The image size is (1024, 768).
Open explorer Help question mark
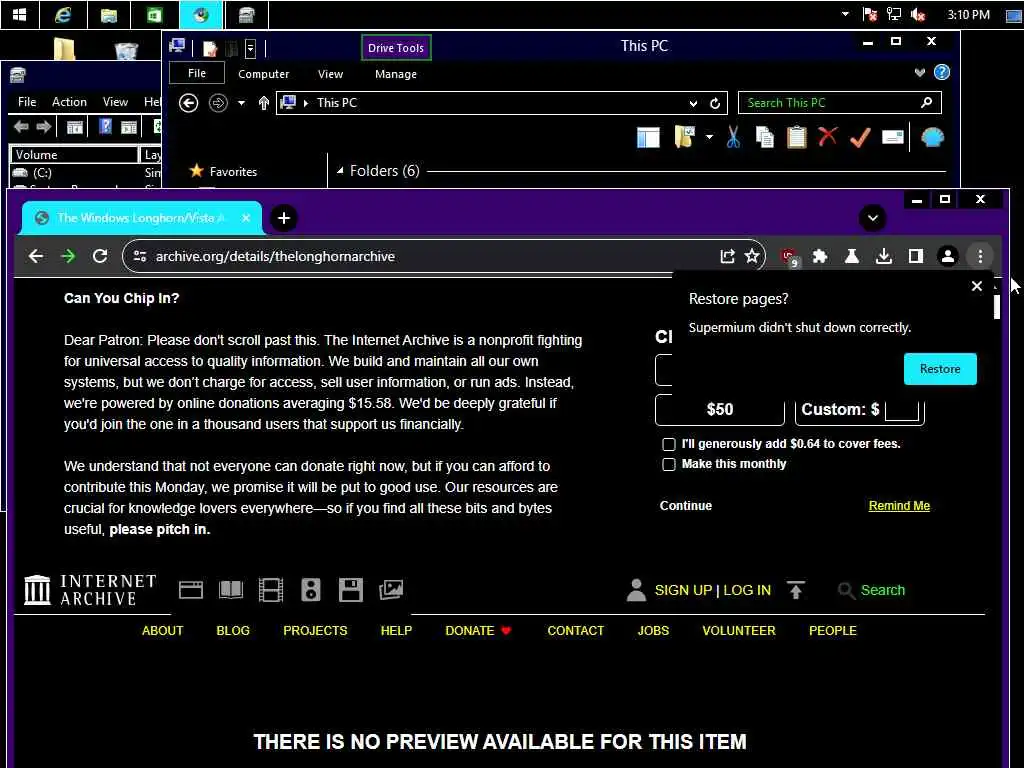(942, 72)
